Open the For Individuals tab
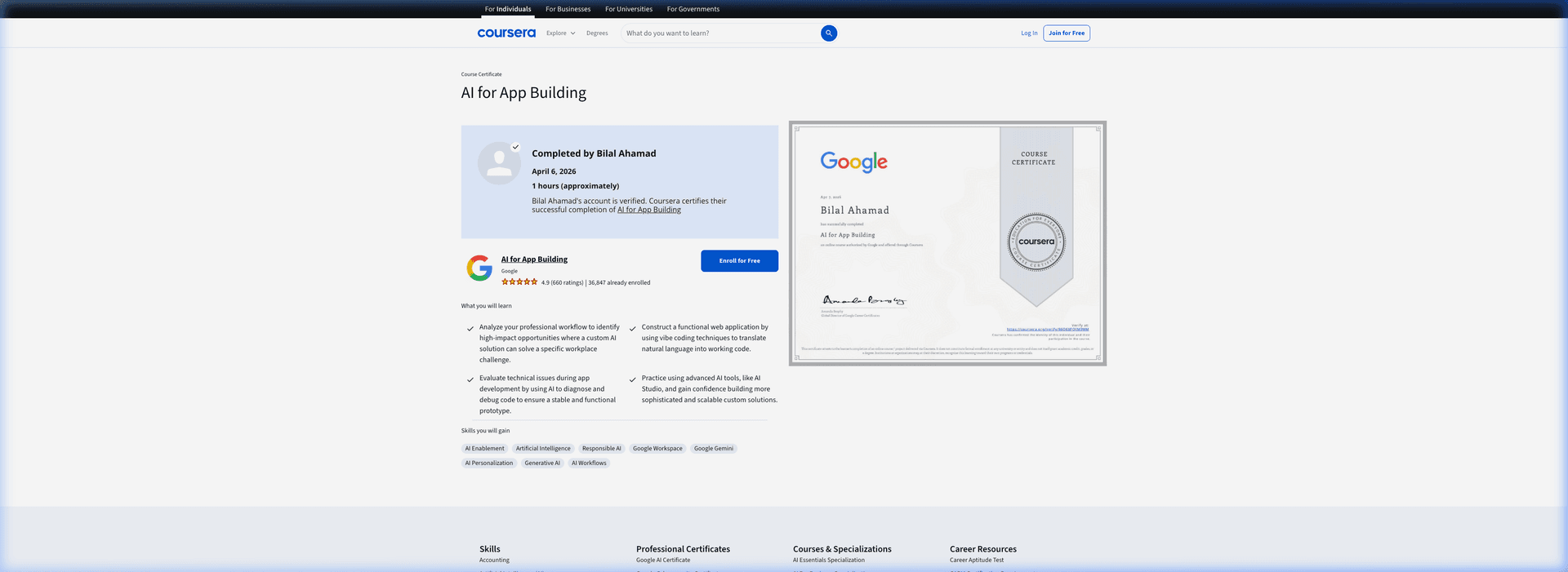 tap(508, 9)
